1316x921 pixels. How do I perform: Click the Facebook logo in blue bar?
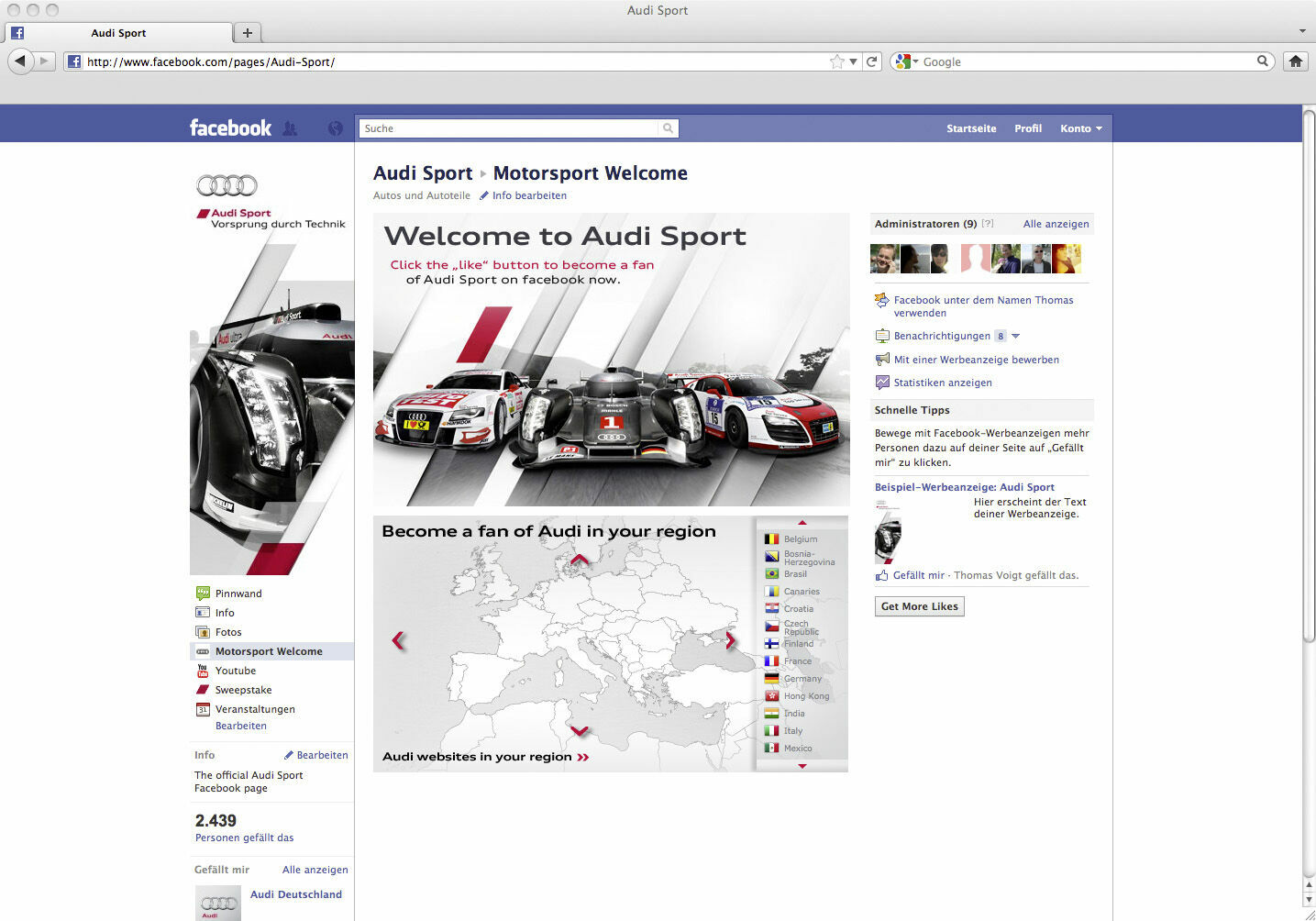click(x=230, y=128)
